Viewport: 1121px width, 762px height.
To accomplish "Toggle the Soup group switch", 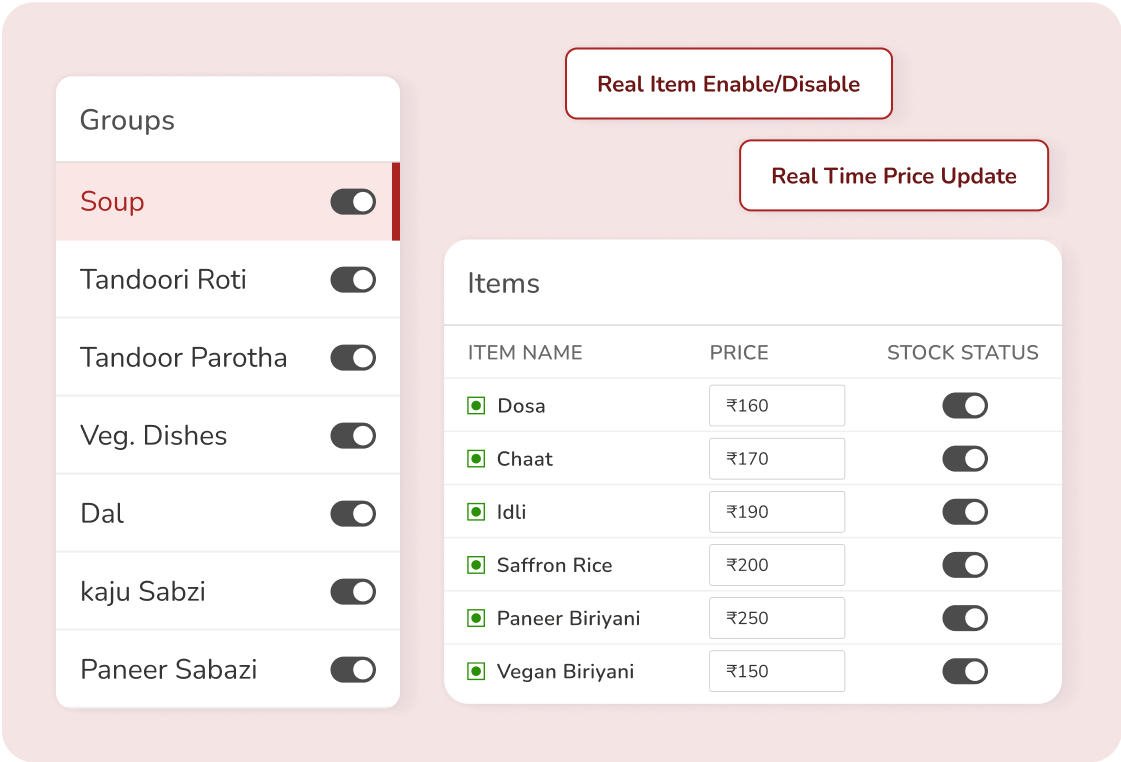I will click(353, 202).
